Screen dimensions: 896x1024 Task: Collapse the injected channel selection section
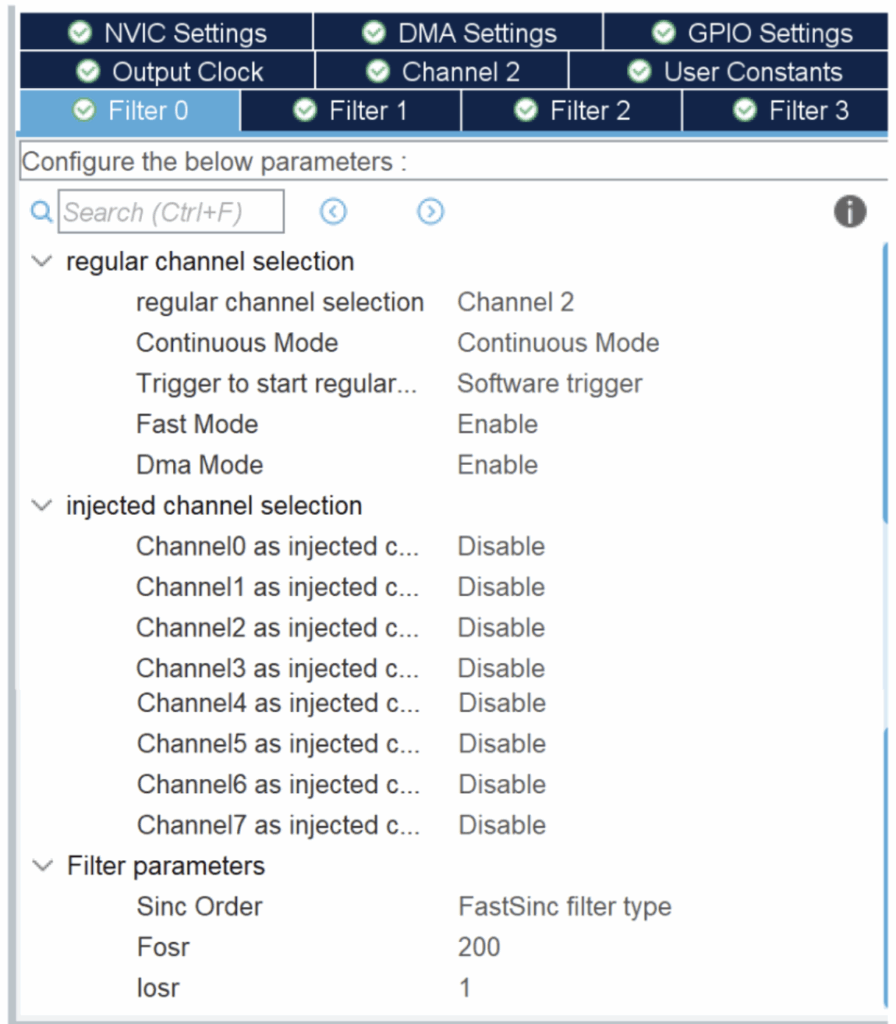point(42,506)
